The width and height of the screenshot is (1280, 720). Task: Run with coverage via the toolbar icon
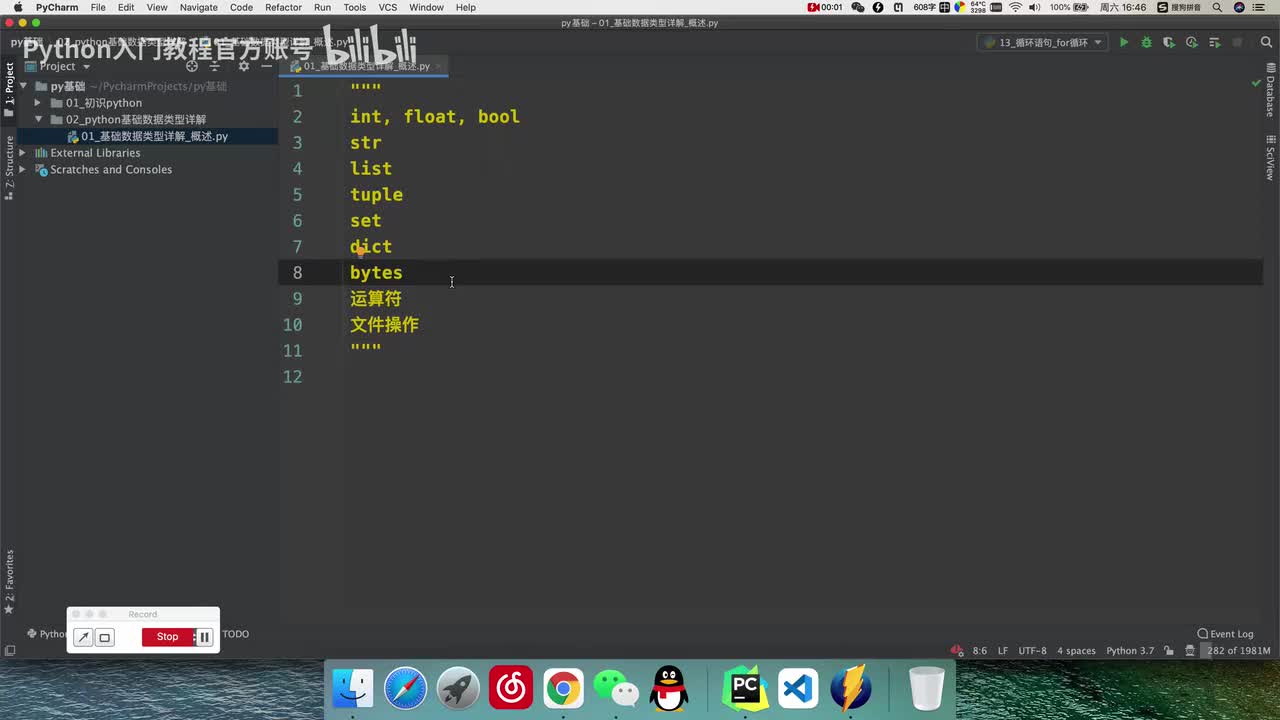tap(1169, 43)
